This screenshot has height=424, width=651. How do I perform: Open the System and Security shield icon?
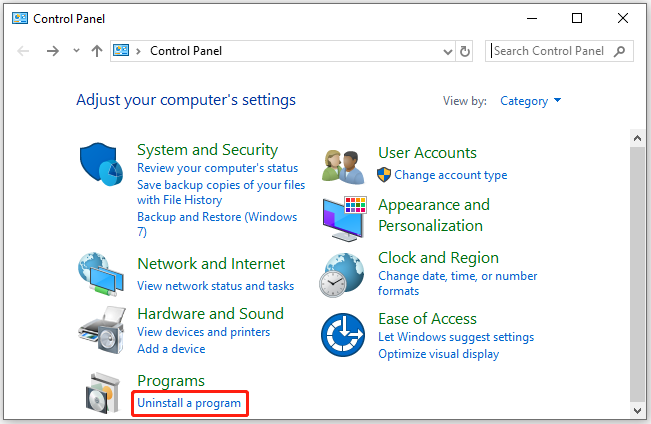click(x=101, y=164)
